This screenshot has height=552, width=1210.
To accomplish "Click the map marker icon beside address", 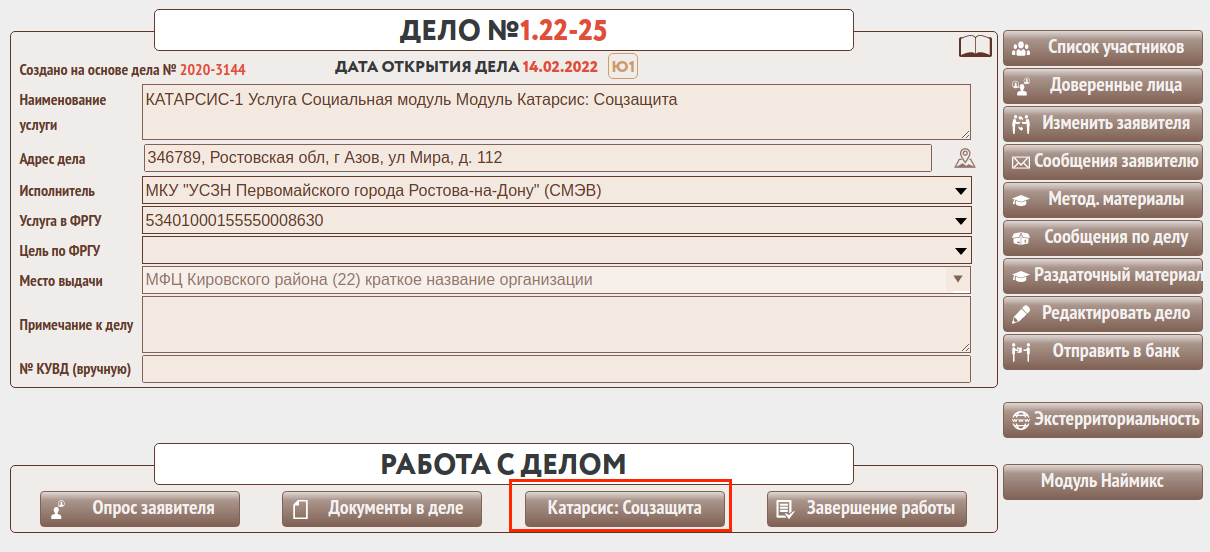I will (x=964, y=158).
